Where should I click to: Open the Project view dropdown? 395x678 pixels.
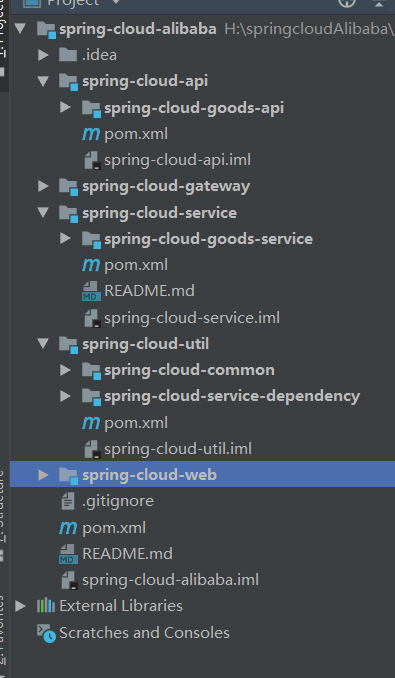click(x=115, y=2)
